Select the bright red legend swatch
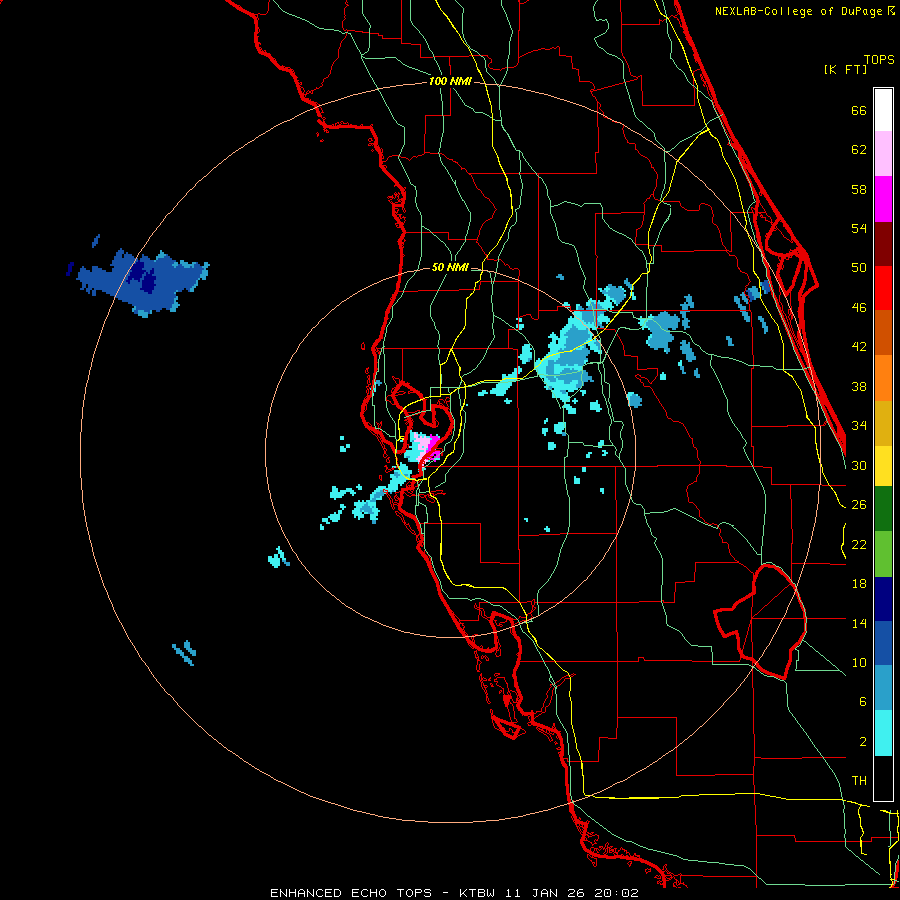 883,289
